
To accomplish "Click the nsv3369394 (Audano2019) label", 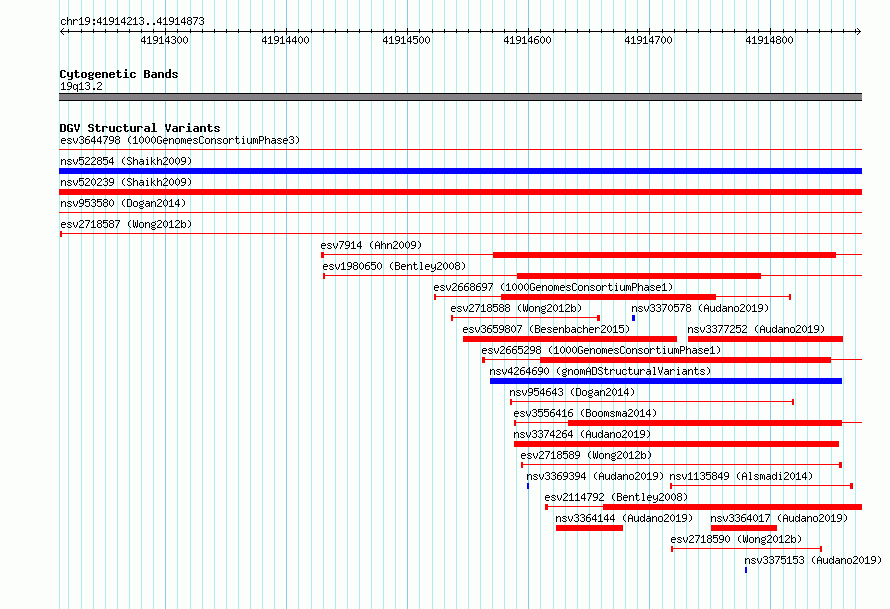I will click(595, 476).
